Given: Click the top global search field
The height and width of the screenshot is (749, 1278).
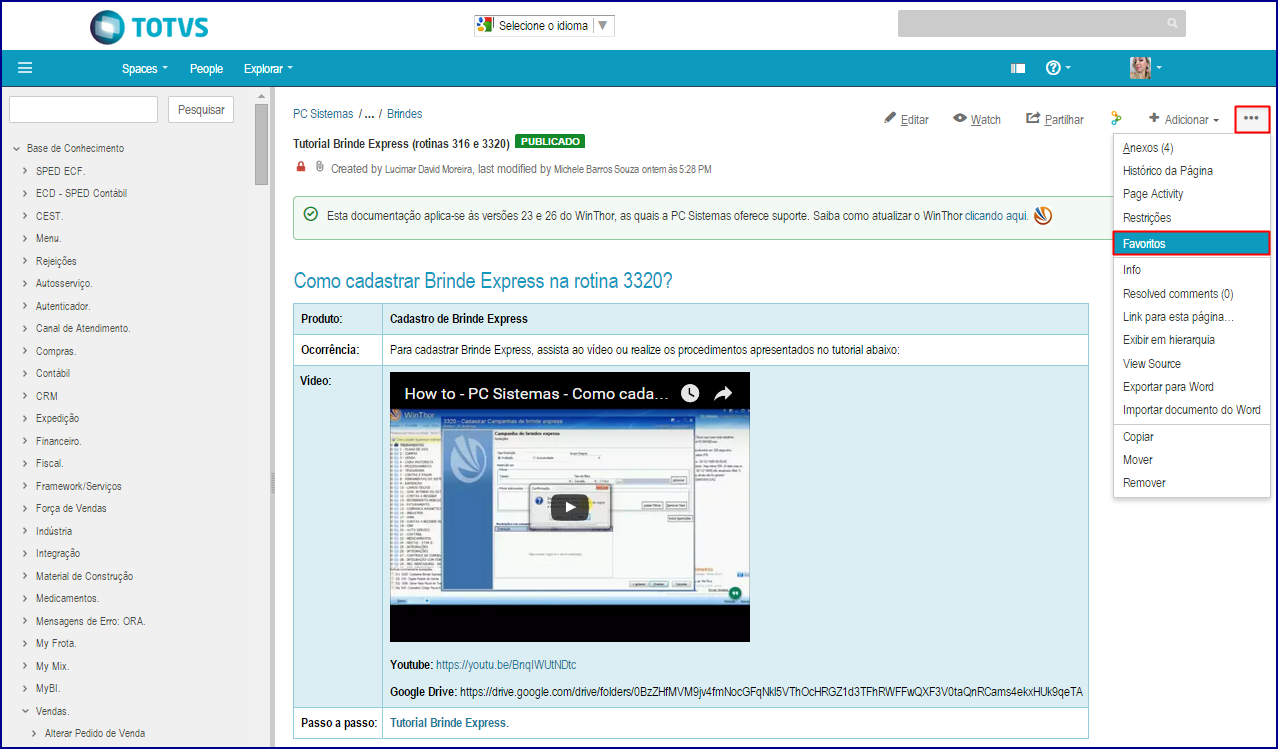Looking at the screenshot, I should tap(1041, 23).
